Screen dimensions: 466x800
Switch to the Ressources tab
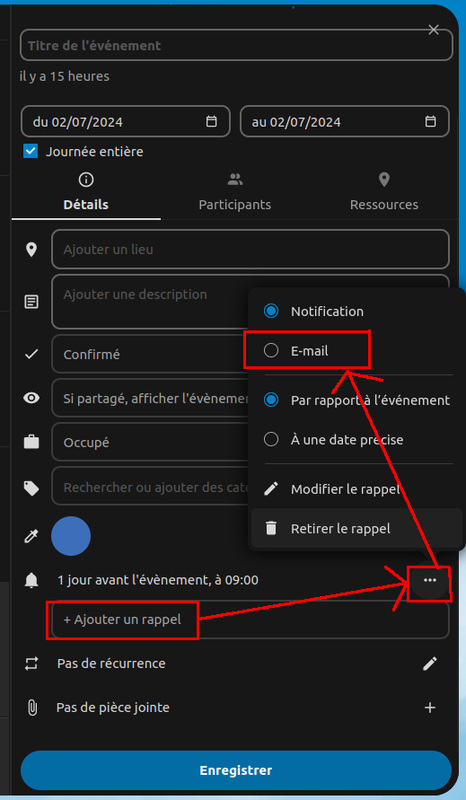point(384,194)
